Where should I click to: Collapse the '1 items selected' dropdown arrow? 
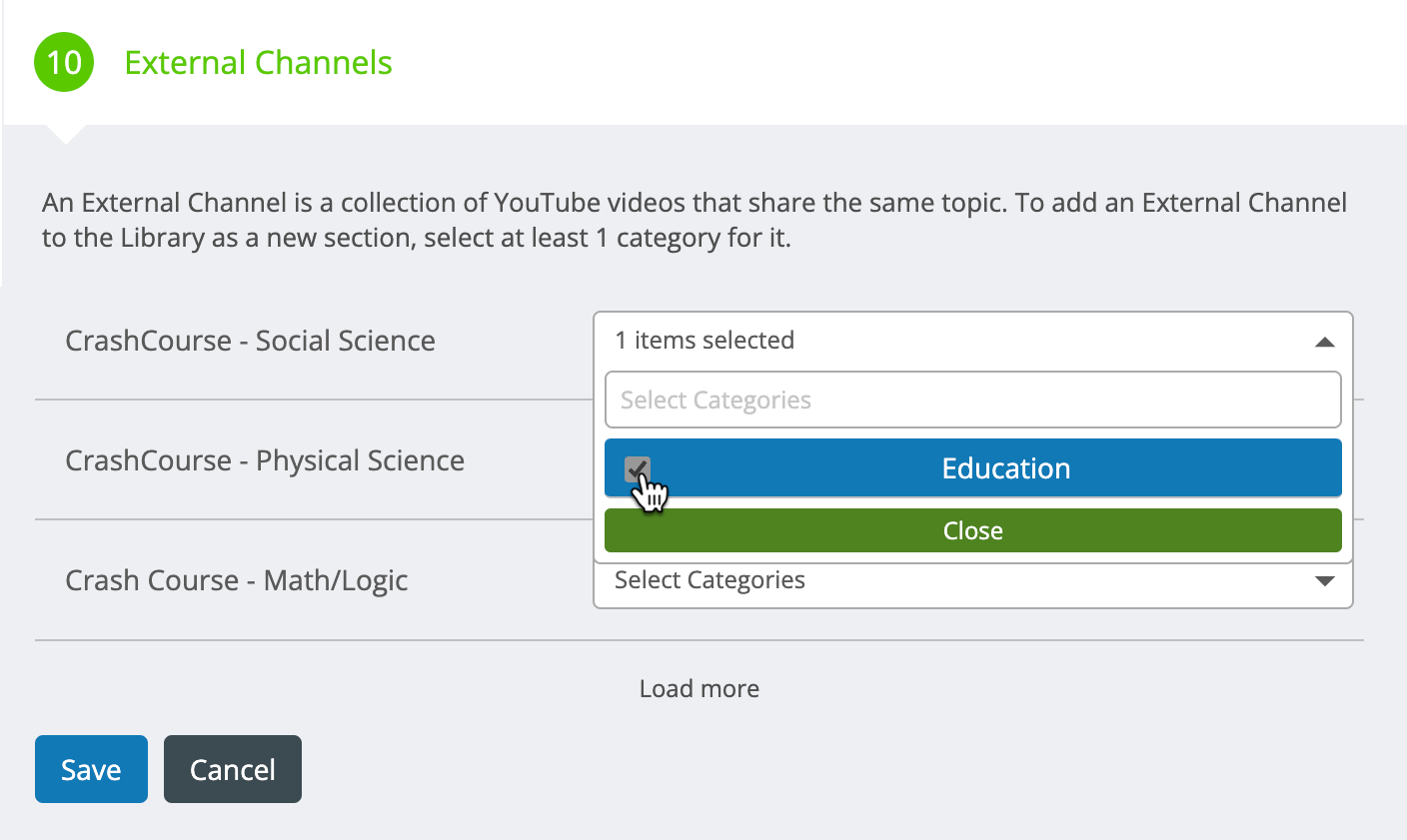[x=1325, y=342]
